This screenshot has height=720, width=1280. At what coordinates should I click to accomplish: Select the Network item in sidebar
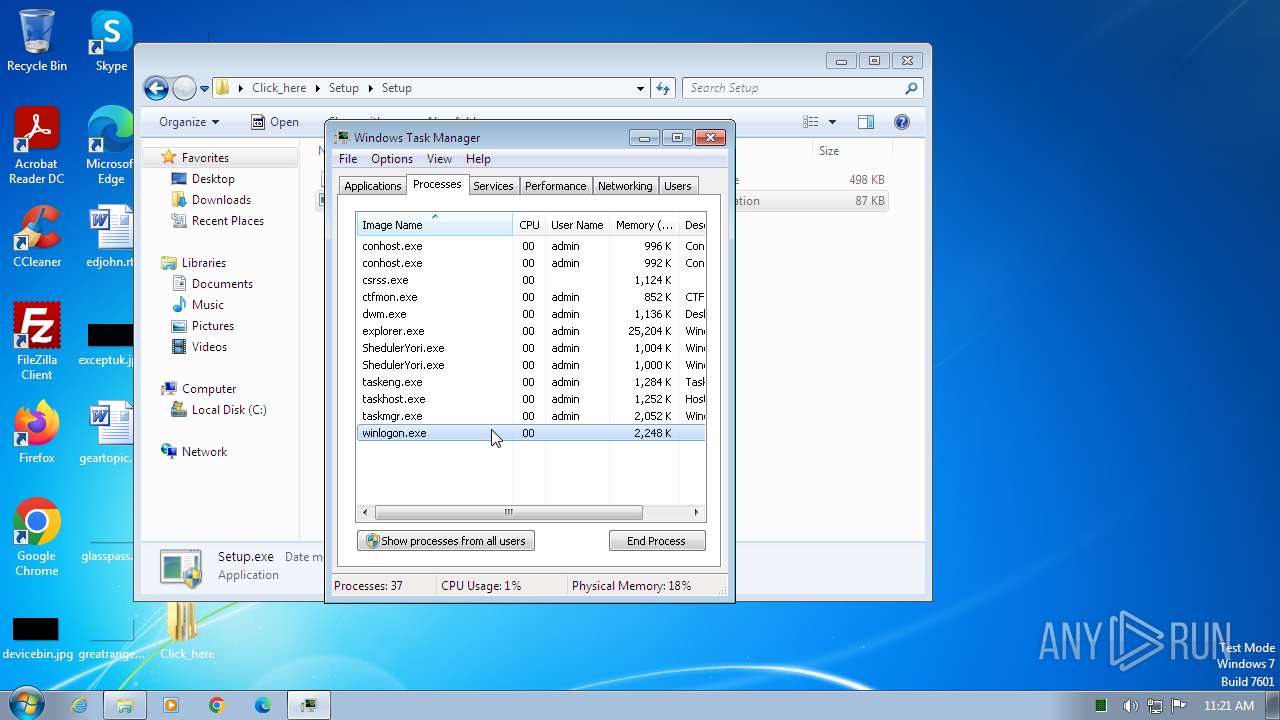tap(204, 452)
